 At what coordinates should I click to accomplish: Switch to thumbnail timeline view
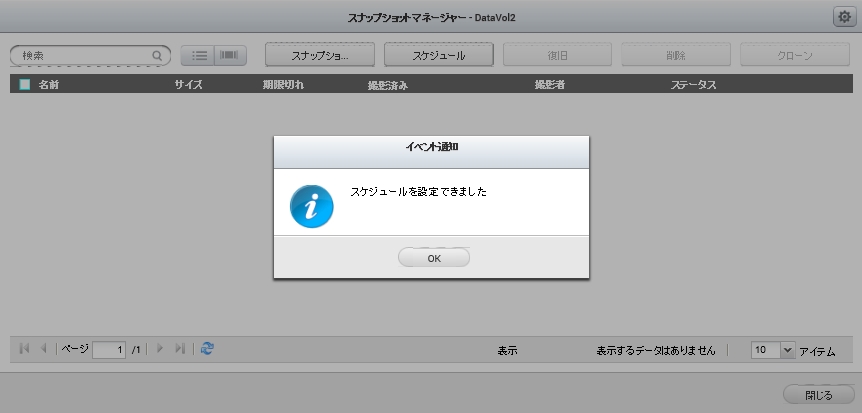pos(230,56)
